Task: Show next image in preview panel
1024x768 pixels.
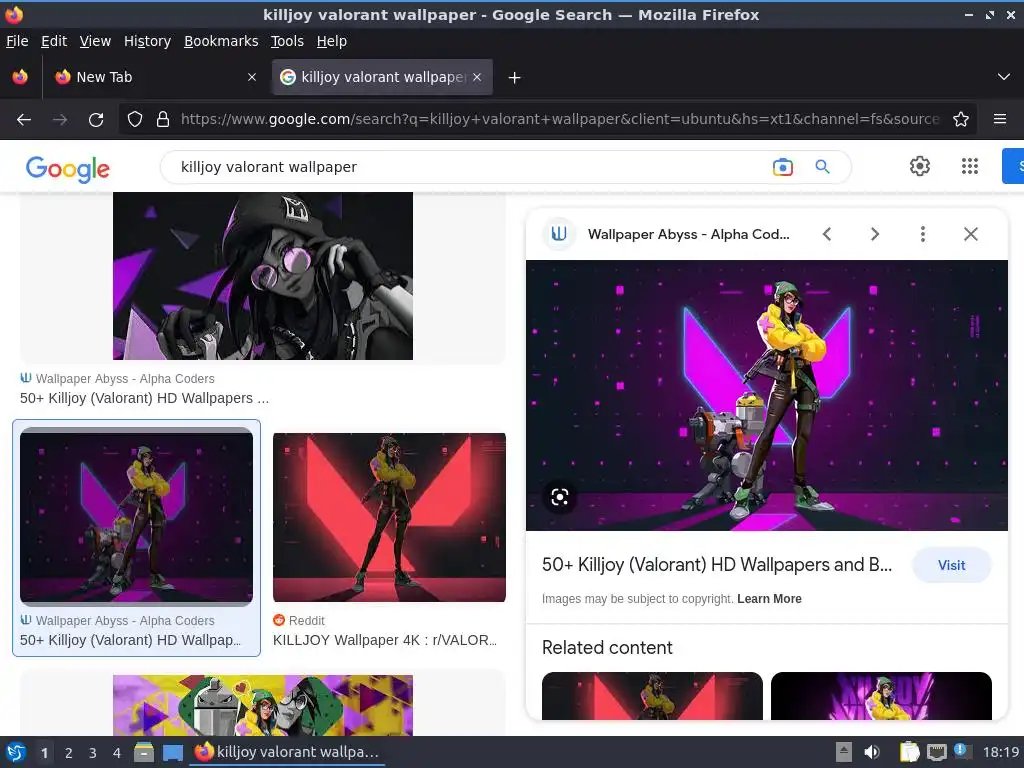Action: click(874, 234)
